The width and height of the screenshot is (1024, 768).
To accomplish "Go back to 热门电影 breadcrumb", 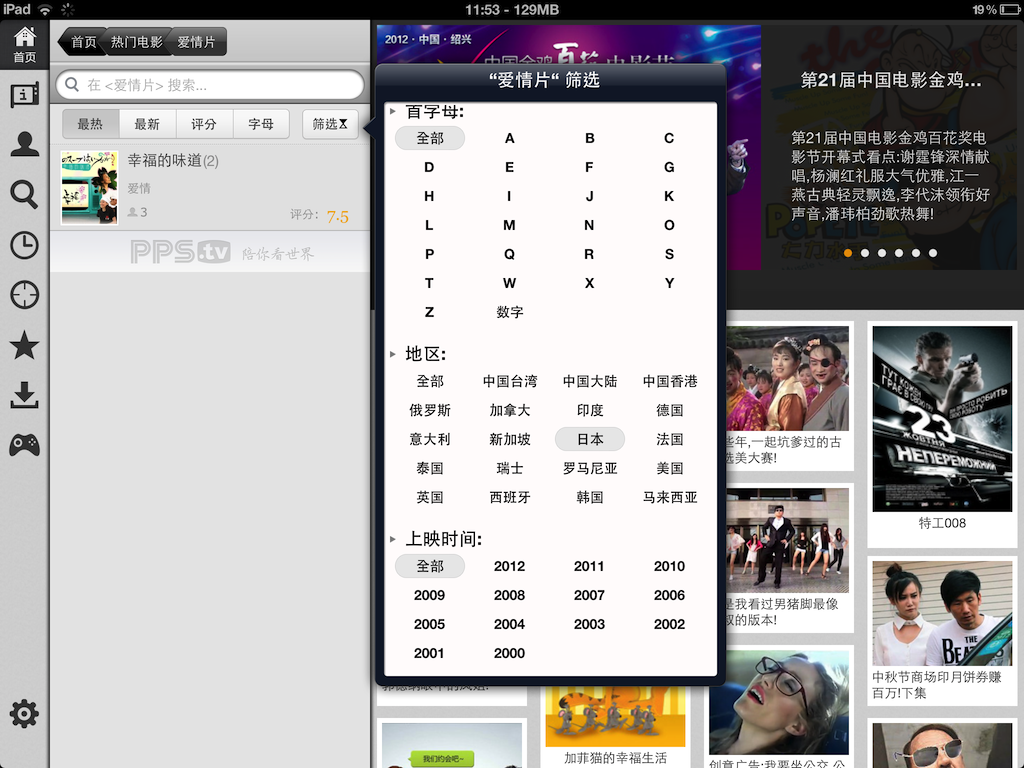I will [x=136, y=42].
